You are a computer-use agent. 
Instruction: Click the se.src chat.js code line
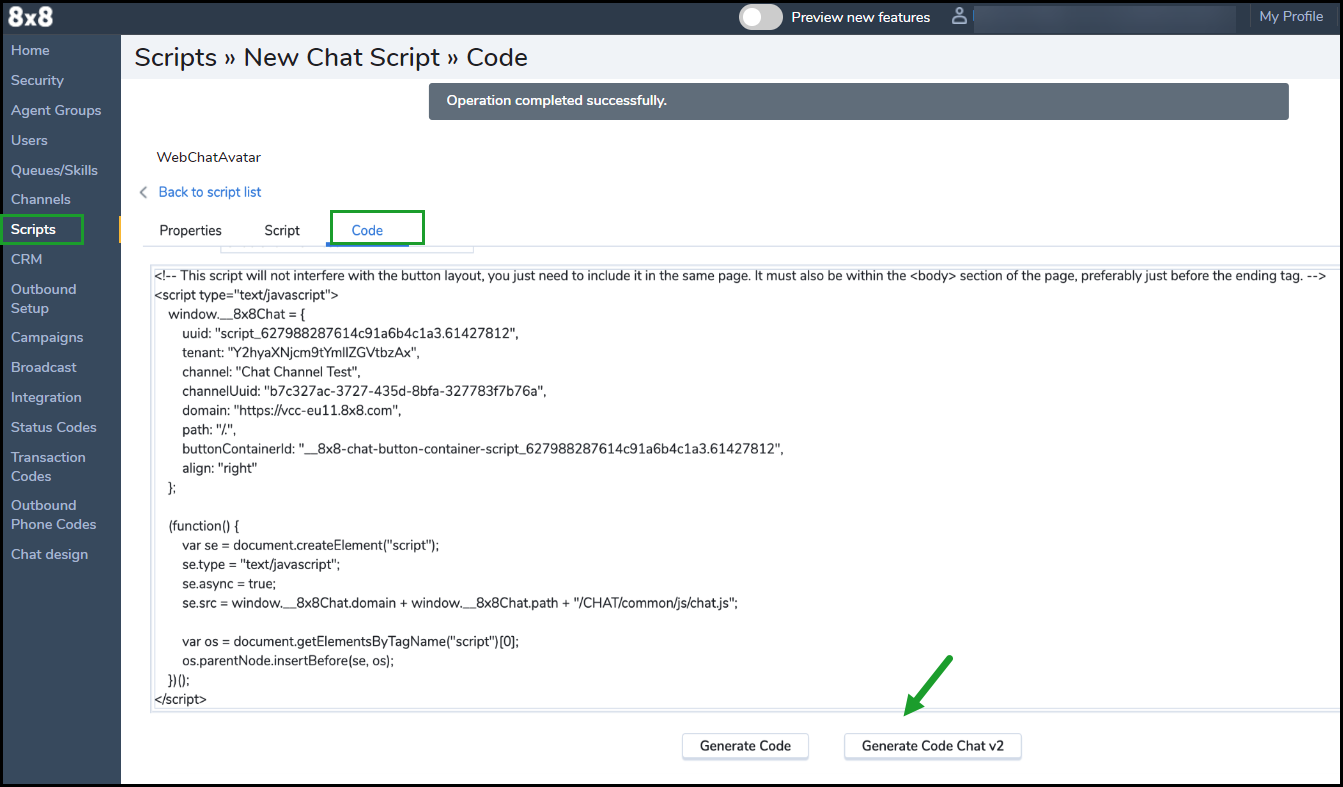460,603
